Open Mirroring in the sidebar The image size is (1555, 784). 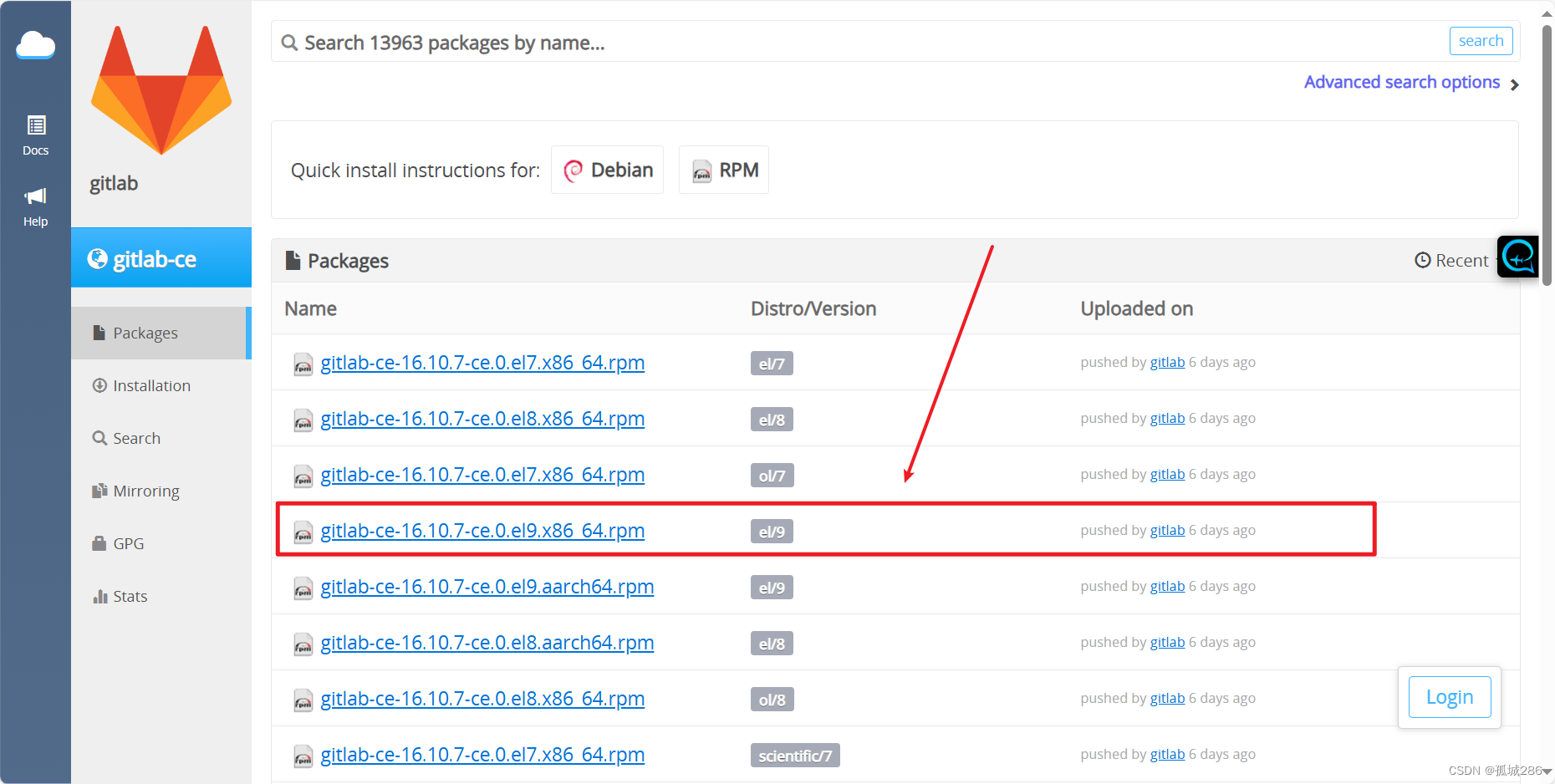(x=135, y=491)
